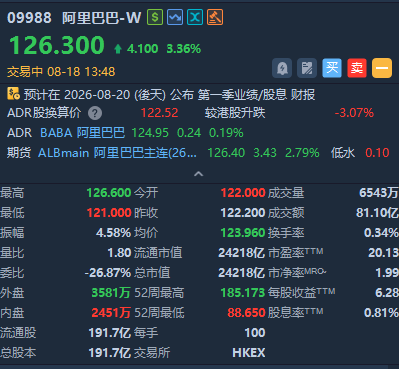Click the 52周最高 value 185.173
Viewport: 399px width, 369px height.
tap(243, 293)
